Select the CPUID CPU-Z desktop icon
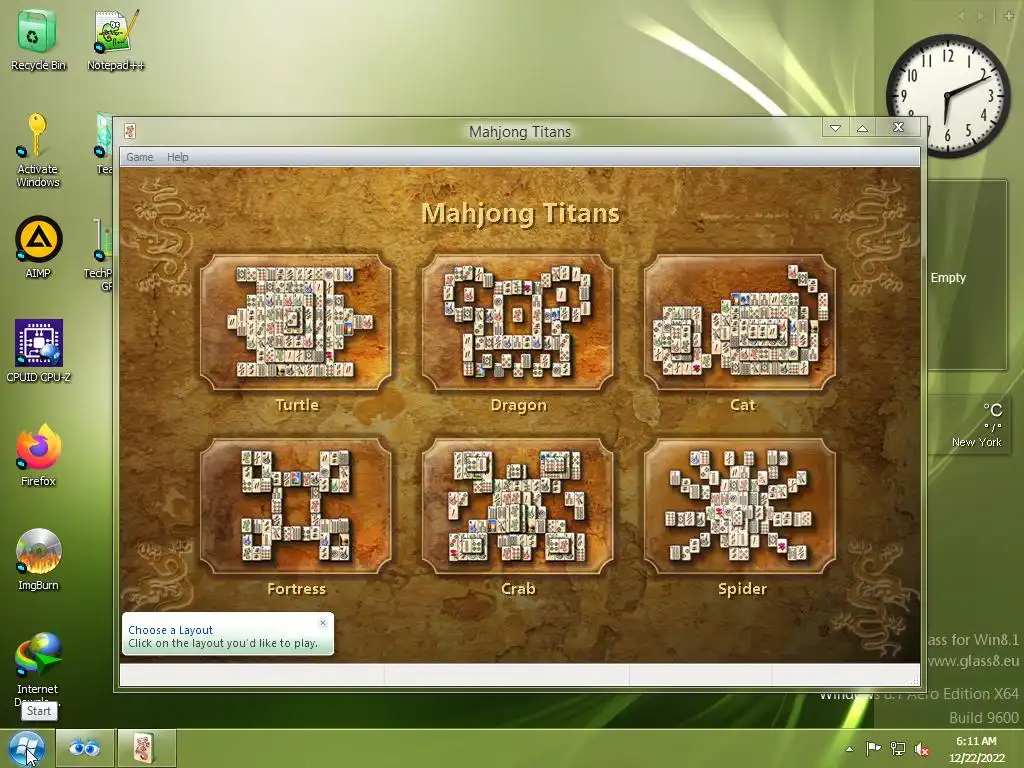The width and height of the screenshot is (1024, 768). (x=38, y=351)
